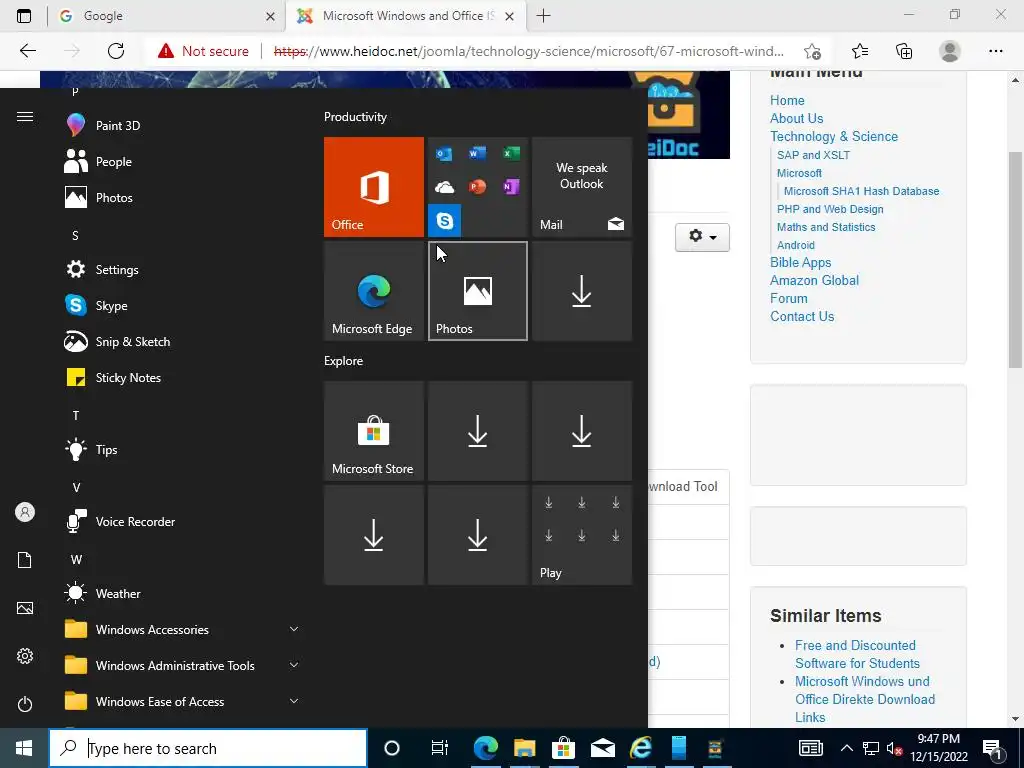Open Free and Discounted Software for Students
This screenshot has width=1024, height=768.
[857, 654]
